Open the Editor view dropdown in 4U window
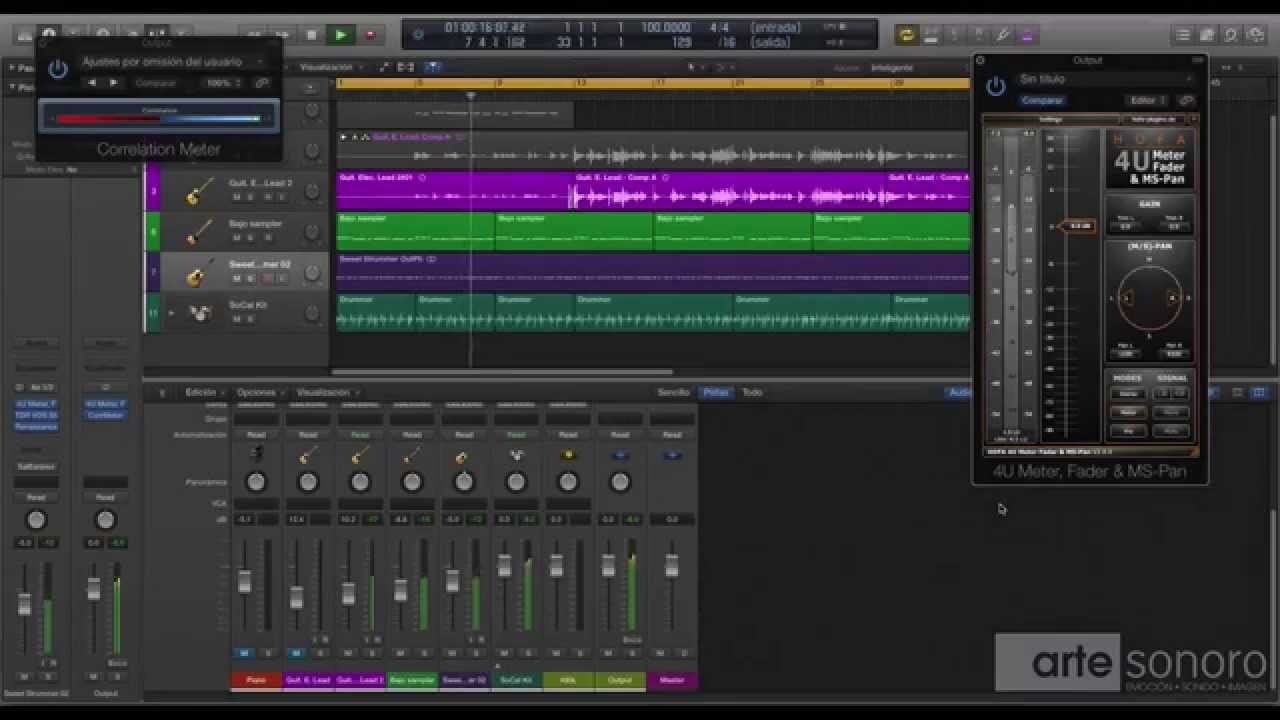The height and width of the screenshot is (720, 1280). click(x=1147, y=101)
